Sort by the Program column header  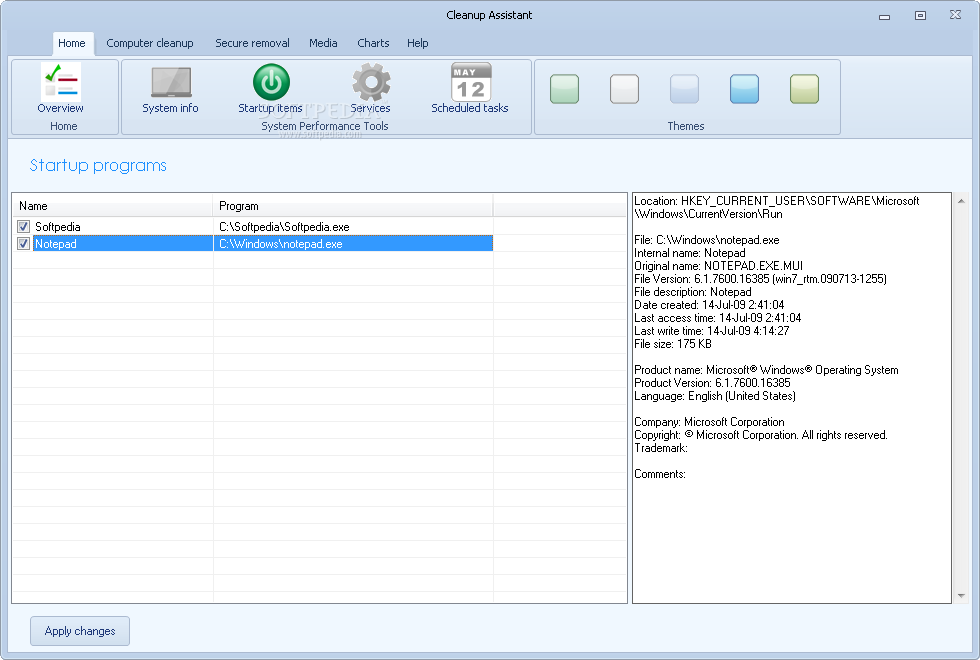click(x=353, y=206)
